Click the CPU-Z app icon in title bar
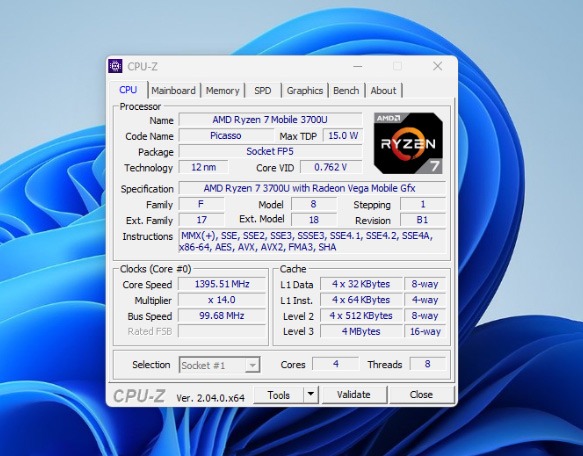The height and width of the screenshot is (456, 583). pyautogui.click(x=115, y=66)
